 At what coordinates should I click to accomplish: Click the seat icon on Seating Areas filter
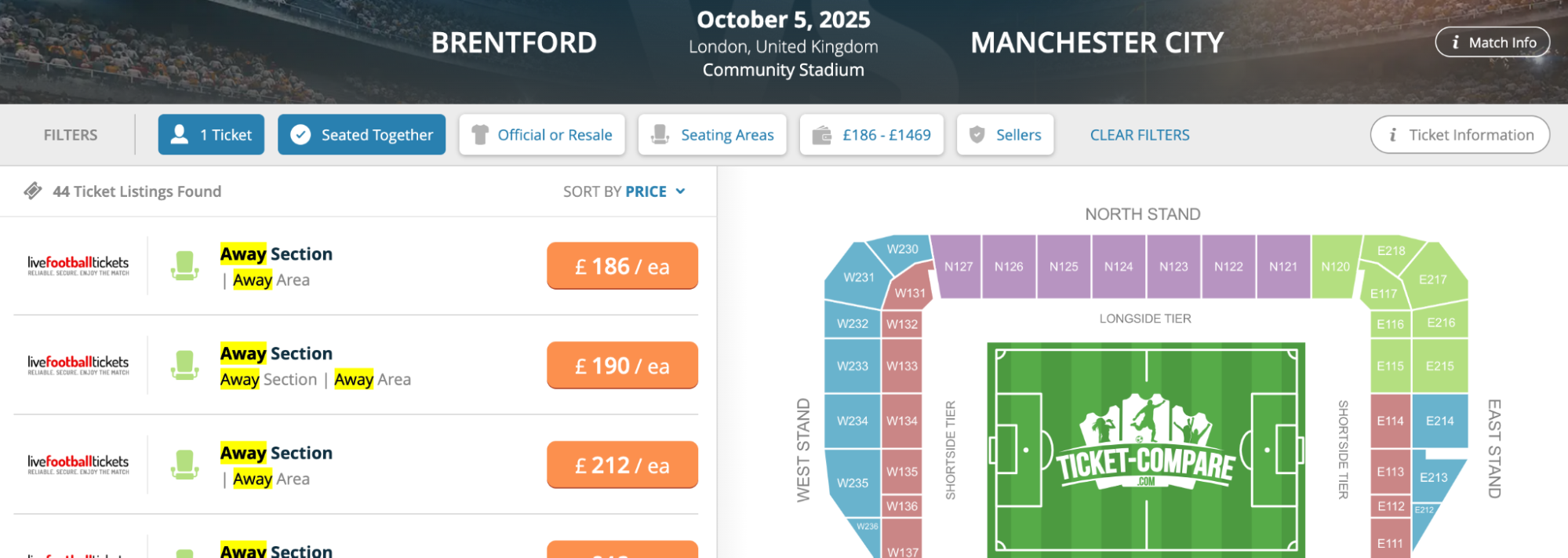coord(661,134)
